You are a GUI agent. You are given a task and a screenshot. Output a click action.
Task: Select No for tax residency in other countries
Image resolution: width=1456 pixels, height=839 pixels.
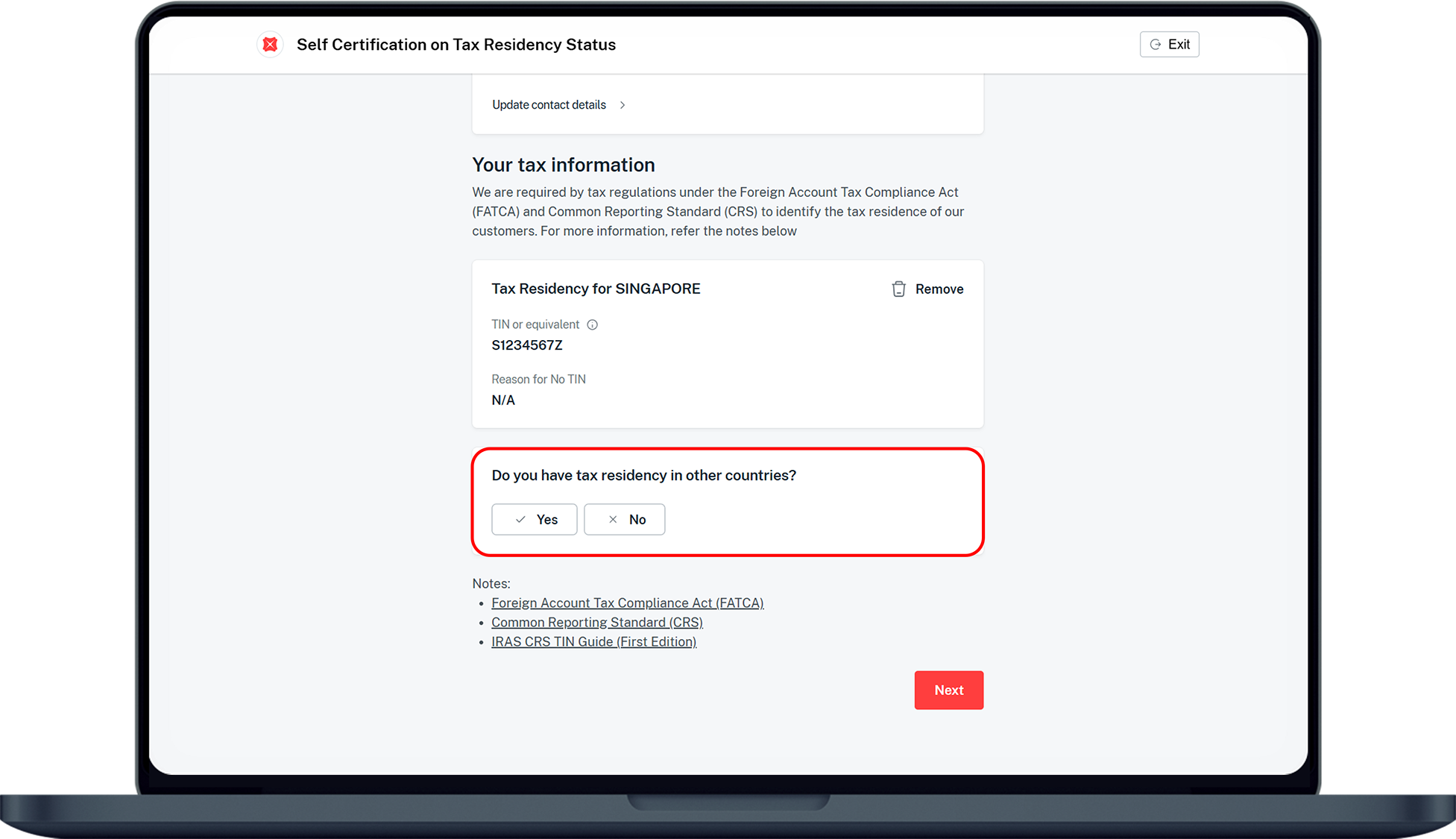coord(625,520)
